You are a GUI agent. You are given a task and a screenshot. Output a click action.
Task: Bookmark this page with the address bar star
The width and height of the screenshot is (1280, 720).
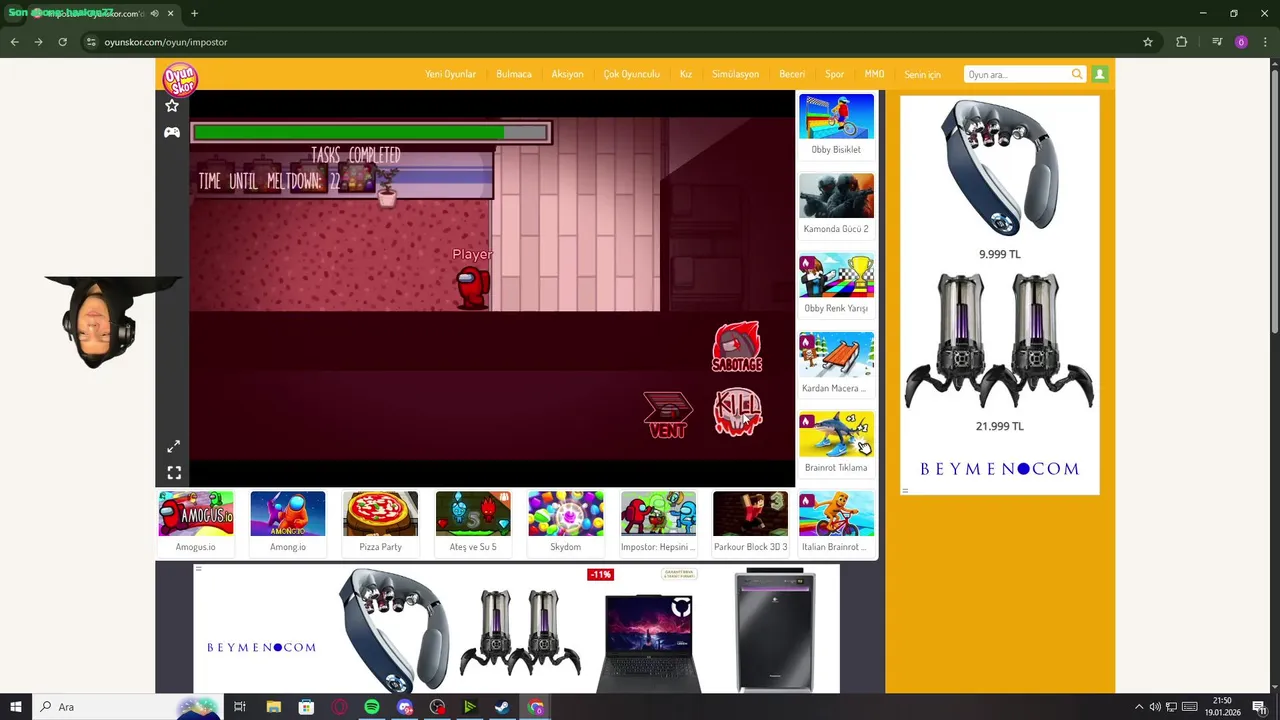(1148, 42)
